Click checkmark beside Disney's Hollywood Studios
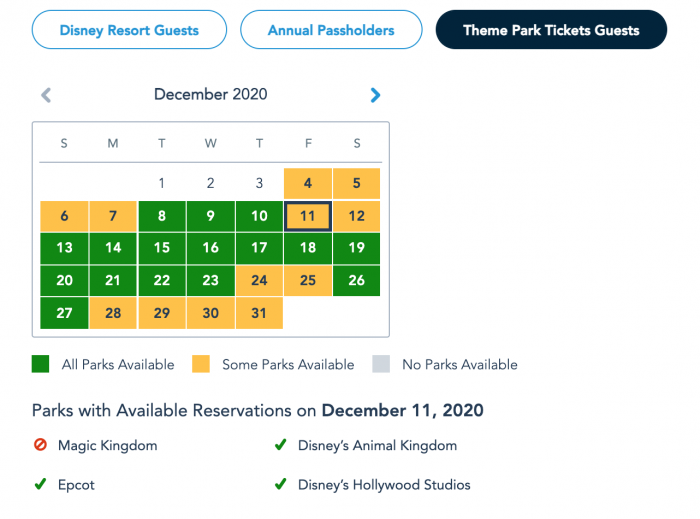 pos(281,485)
